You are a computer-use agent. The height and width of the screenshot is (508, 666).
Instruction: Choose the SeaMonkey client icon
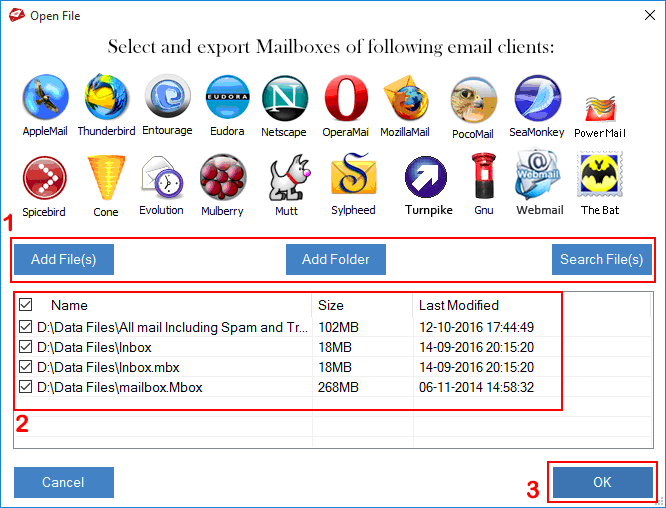click(x=537, y=98)
